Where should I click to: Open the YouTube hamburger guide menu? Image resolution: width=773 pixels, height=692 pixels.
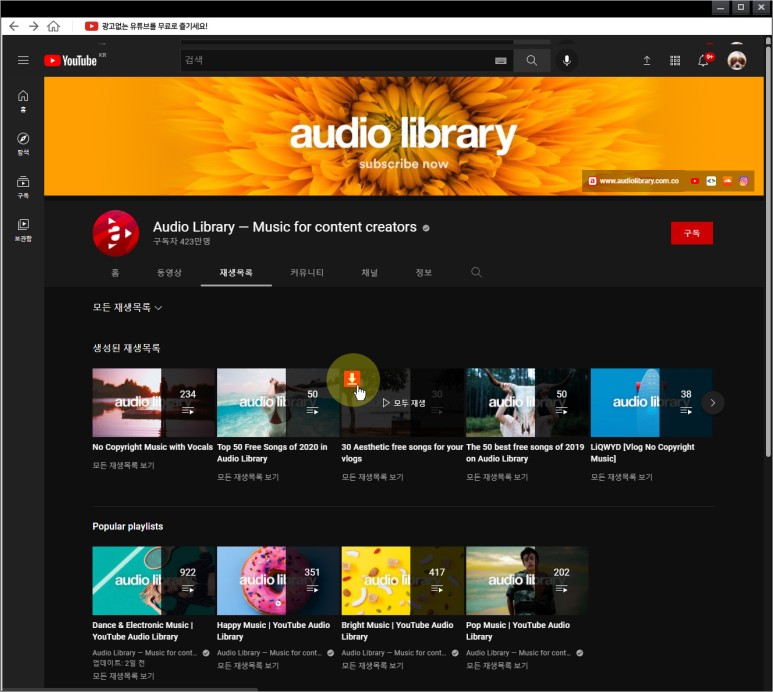coord(23,60)
